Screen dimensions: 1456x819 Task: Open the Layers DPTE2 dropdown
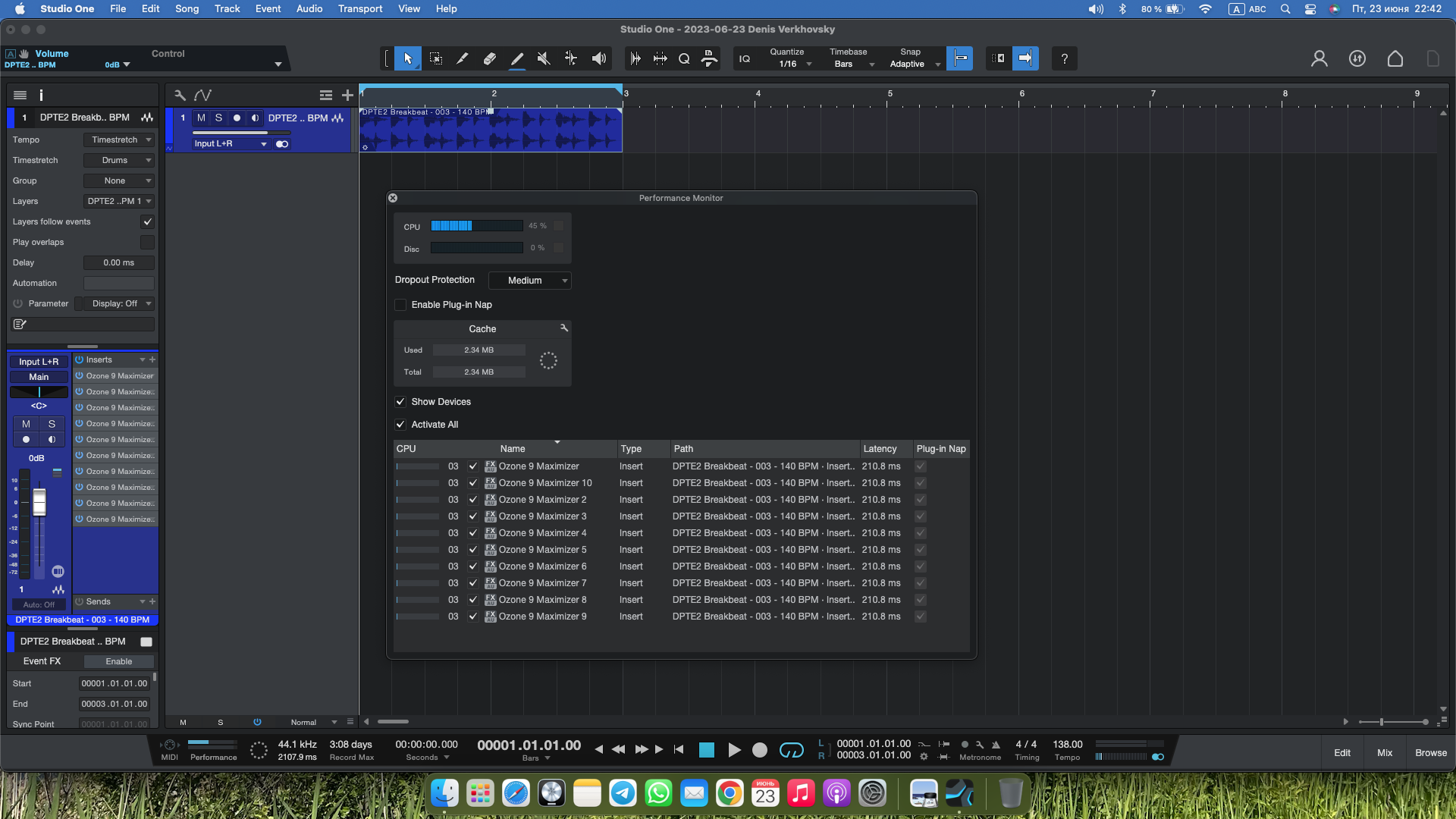pos(119,201)
